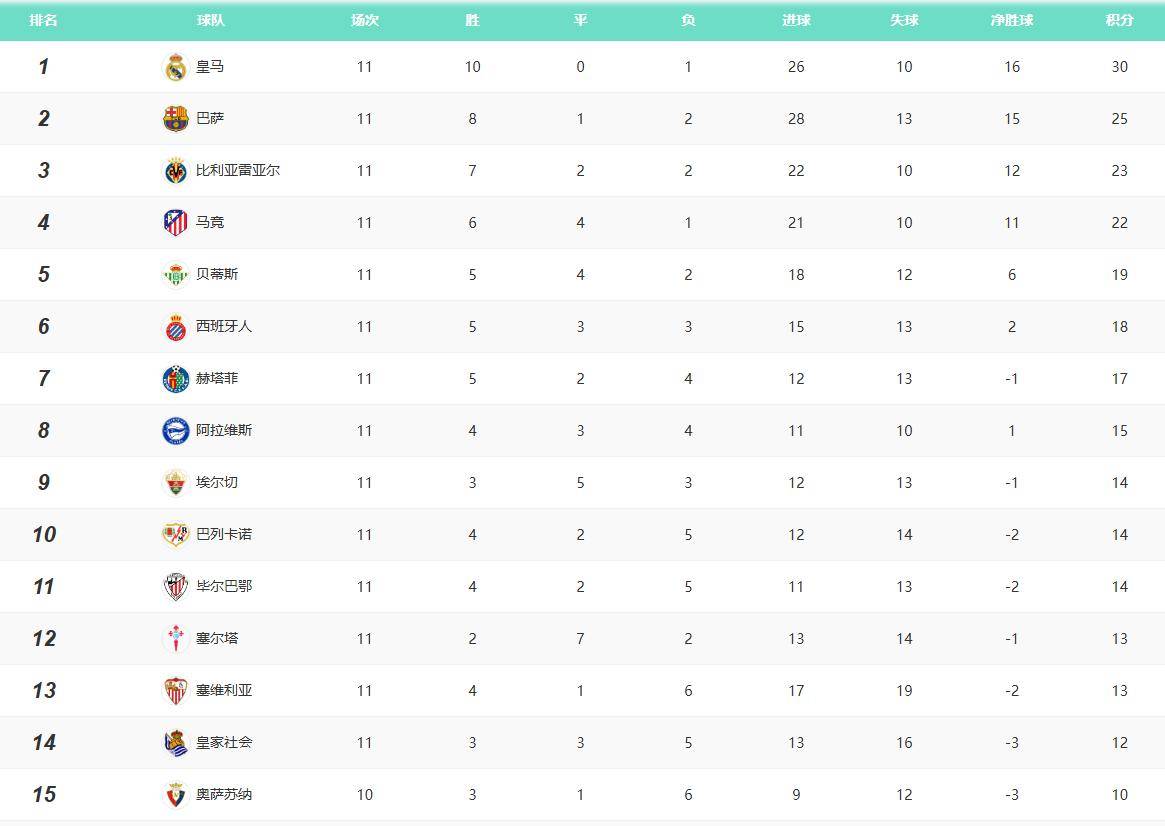Screen dimensions: 1165x826
Task: Click the Getafe (赫塔菲) crest icon
Action: pyautogui.click(x=176, y=379)
